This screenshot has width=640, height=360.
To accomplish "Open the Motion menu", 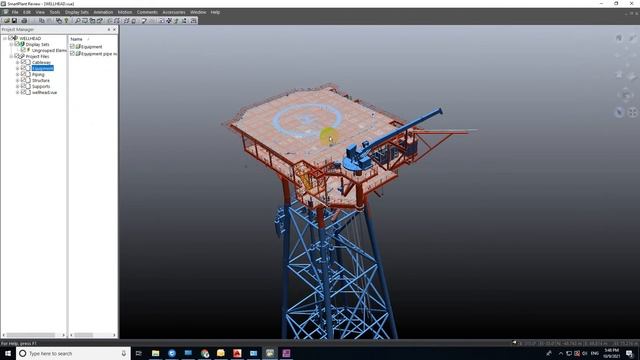I will (125, 12).
